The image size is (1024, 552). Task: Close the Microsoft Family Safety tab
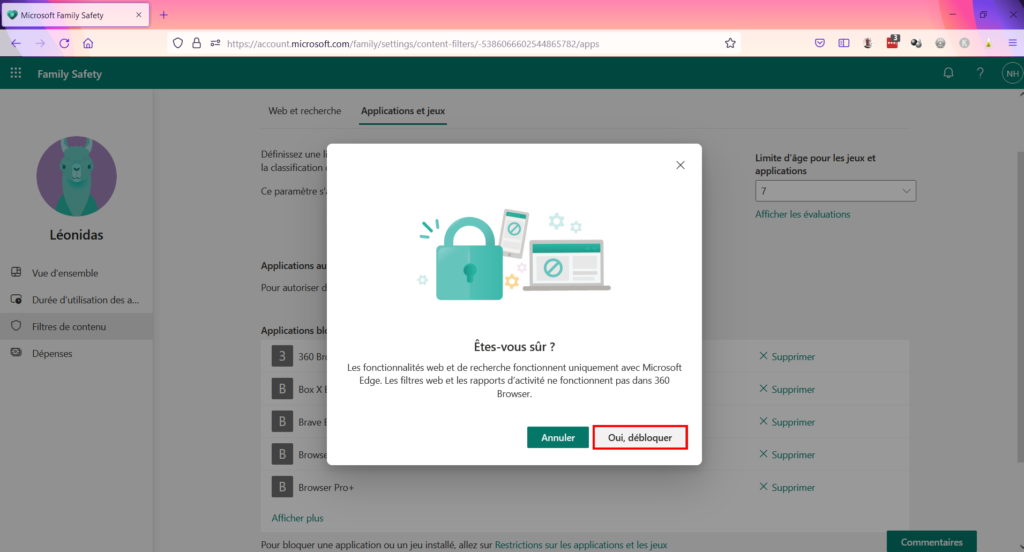point(138,14)
